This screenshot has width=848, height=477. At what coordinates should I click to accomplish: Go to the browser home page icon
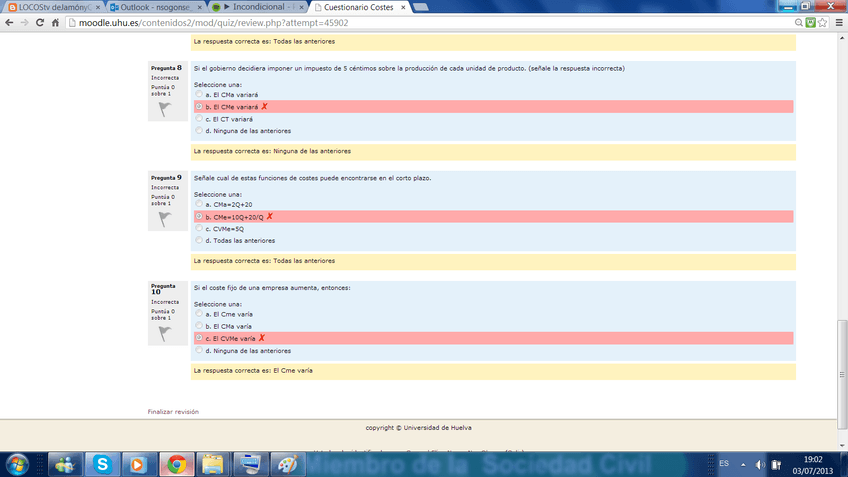click(56, 23)
